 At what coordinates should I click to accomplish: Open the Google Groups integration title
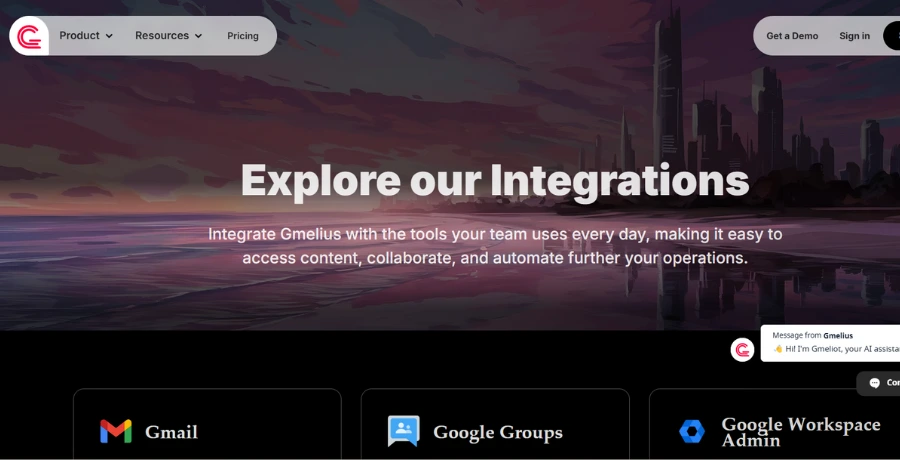498,432
